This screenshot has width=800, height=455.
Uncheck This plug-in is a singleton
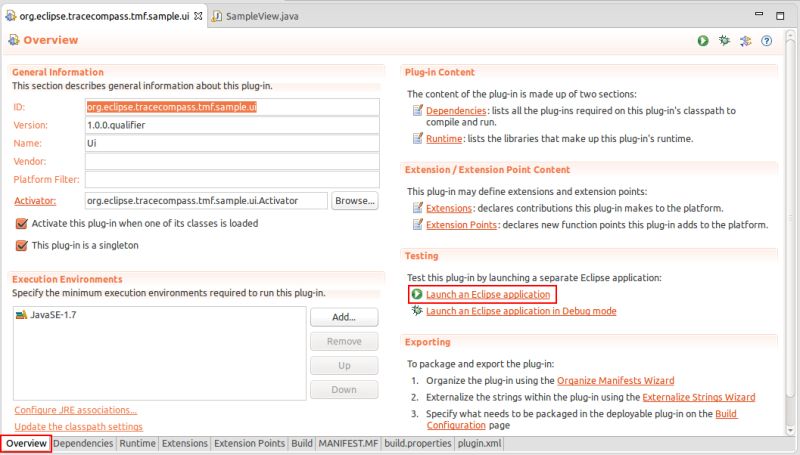pyautogui.click(x=21, y=245)
